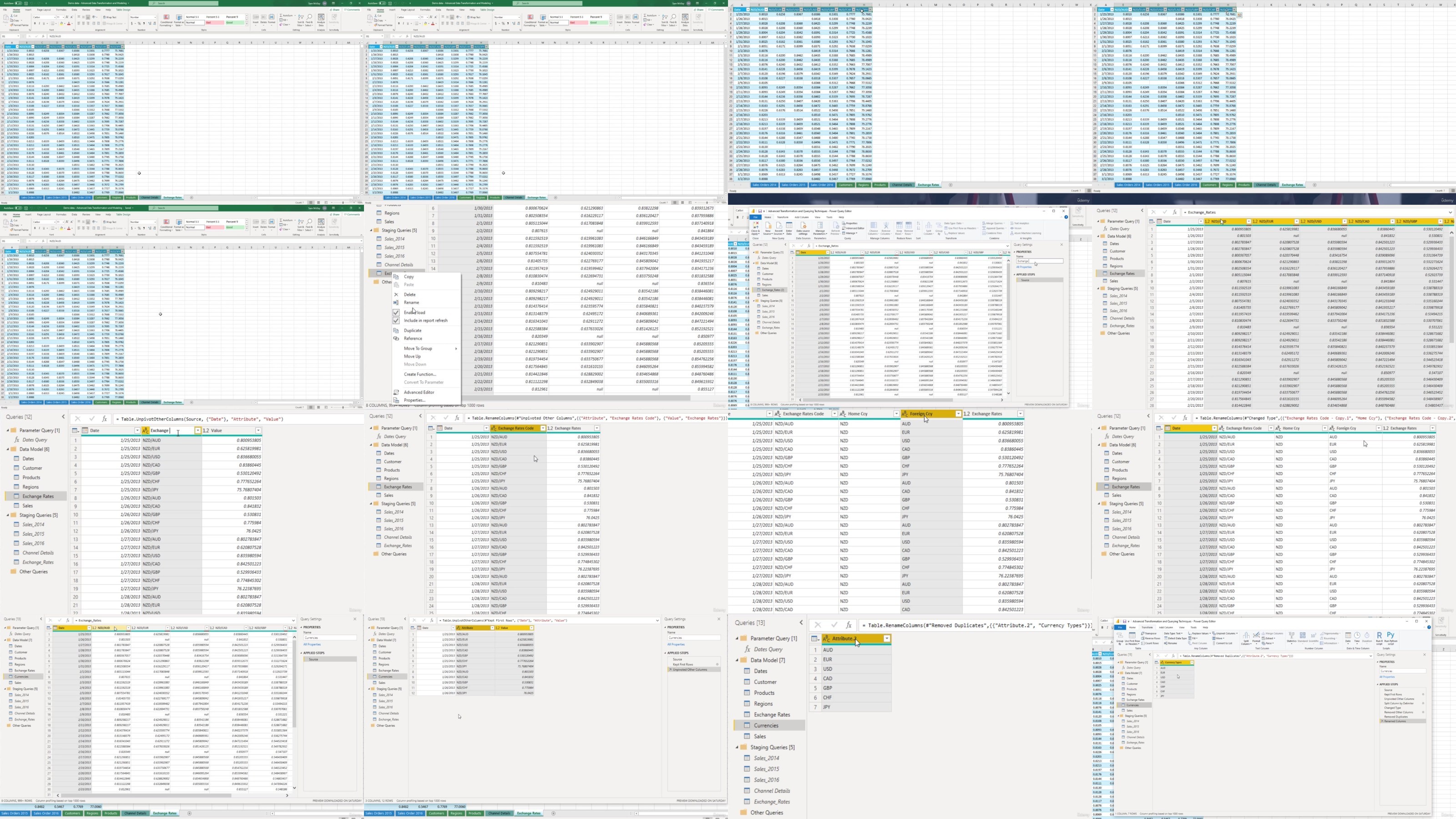Open the Parse dropdown in Text Column group
Image resolution: width=1456 pixels, height=819 pixels.
point(1268,643)
